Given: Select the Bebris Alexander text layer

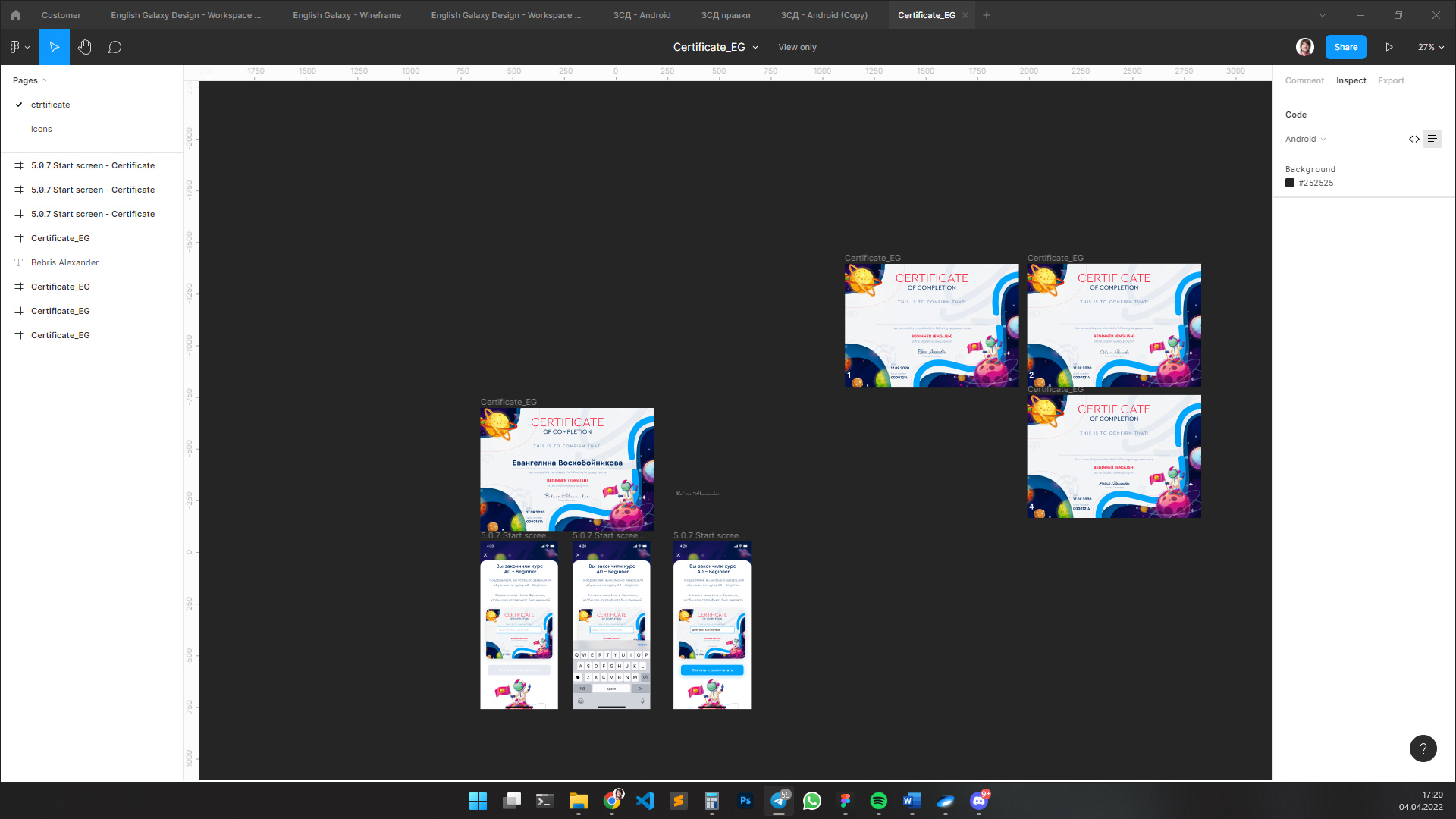Looking at the screenshot, I should [64, 262].
